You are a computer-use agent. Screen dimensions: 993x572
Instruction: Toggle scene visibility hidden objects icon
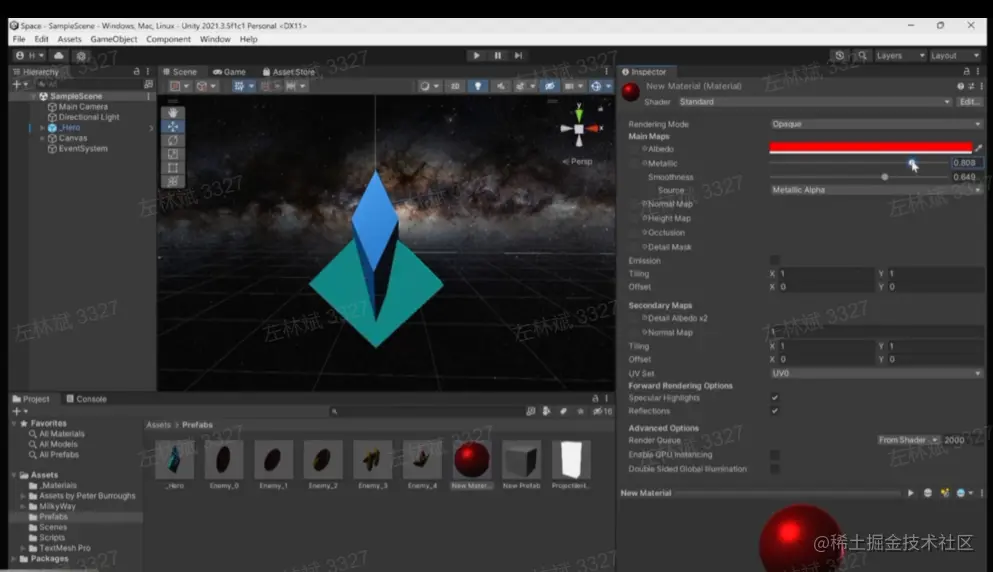[550, 86]
